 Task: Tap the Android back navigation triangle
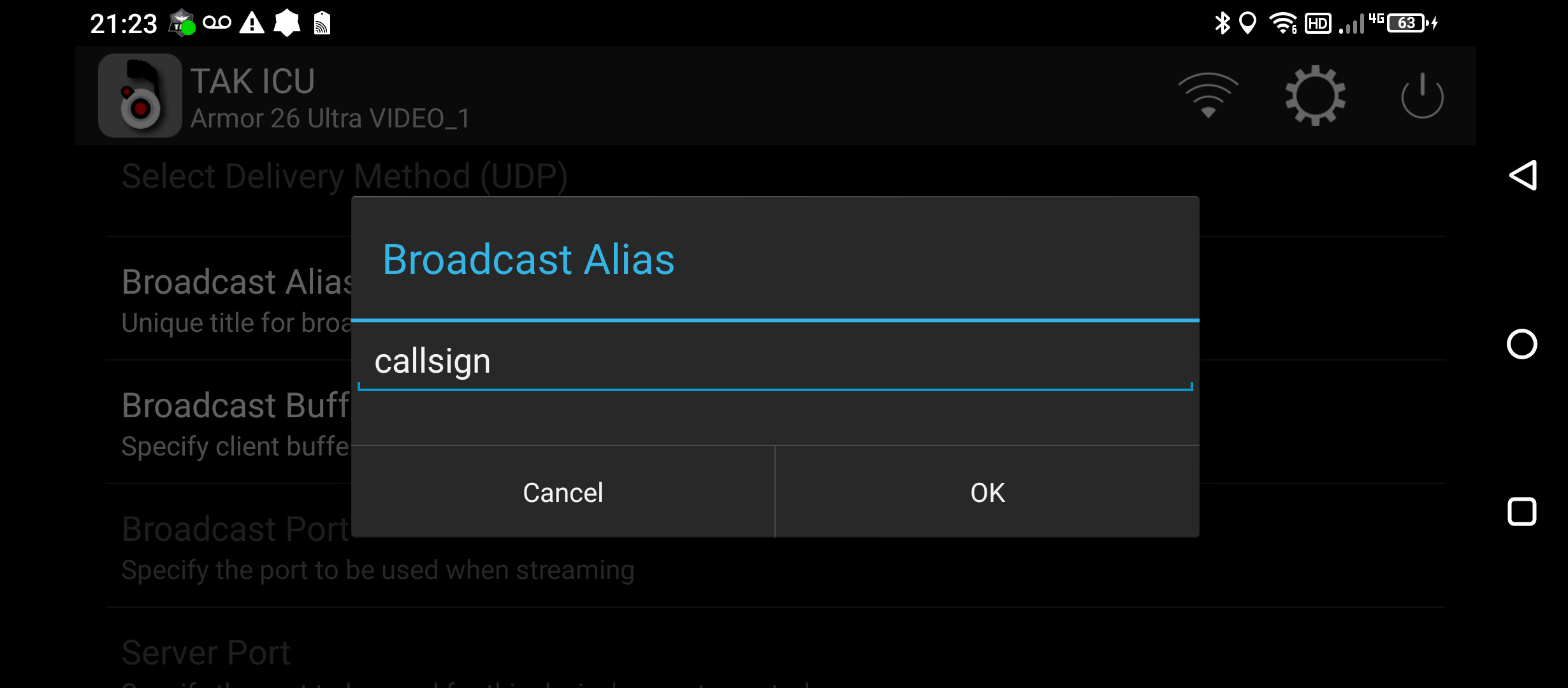tap(1522, 175)
